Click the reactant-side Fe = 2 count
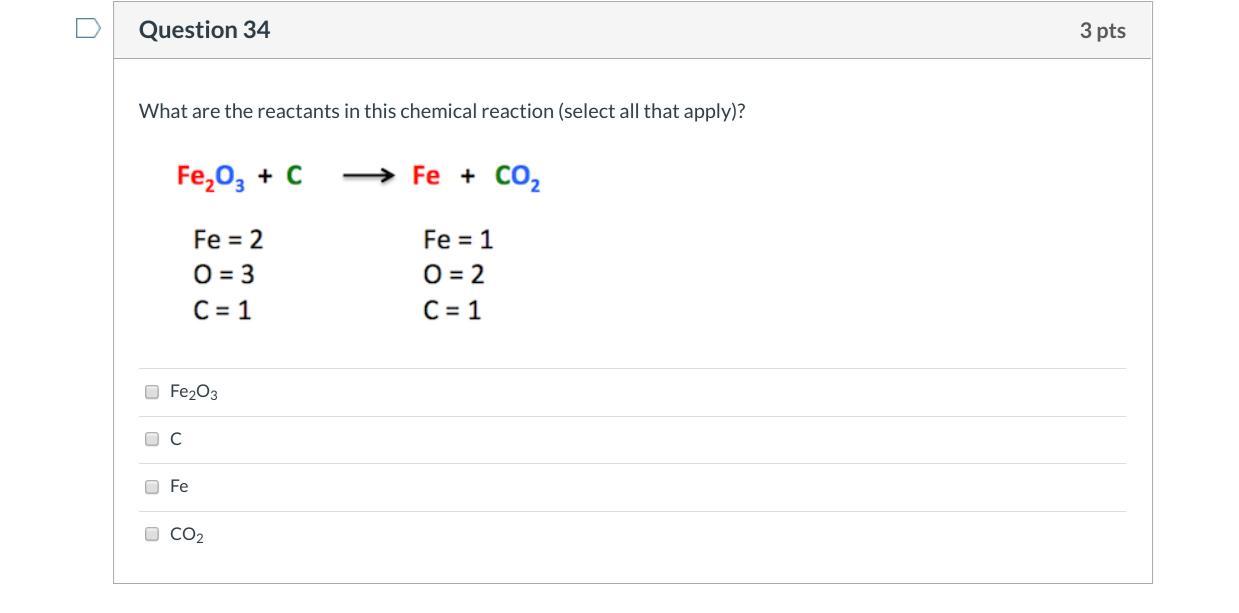 click(228, 240)
